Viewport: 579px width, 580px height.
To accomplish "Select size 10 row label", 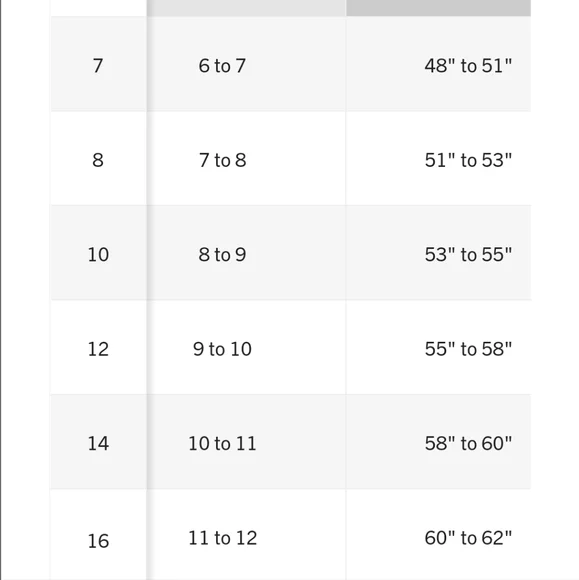I will (x=98, y=254).
